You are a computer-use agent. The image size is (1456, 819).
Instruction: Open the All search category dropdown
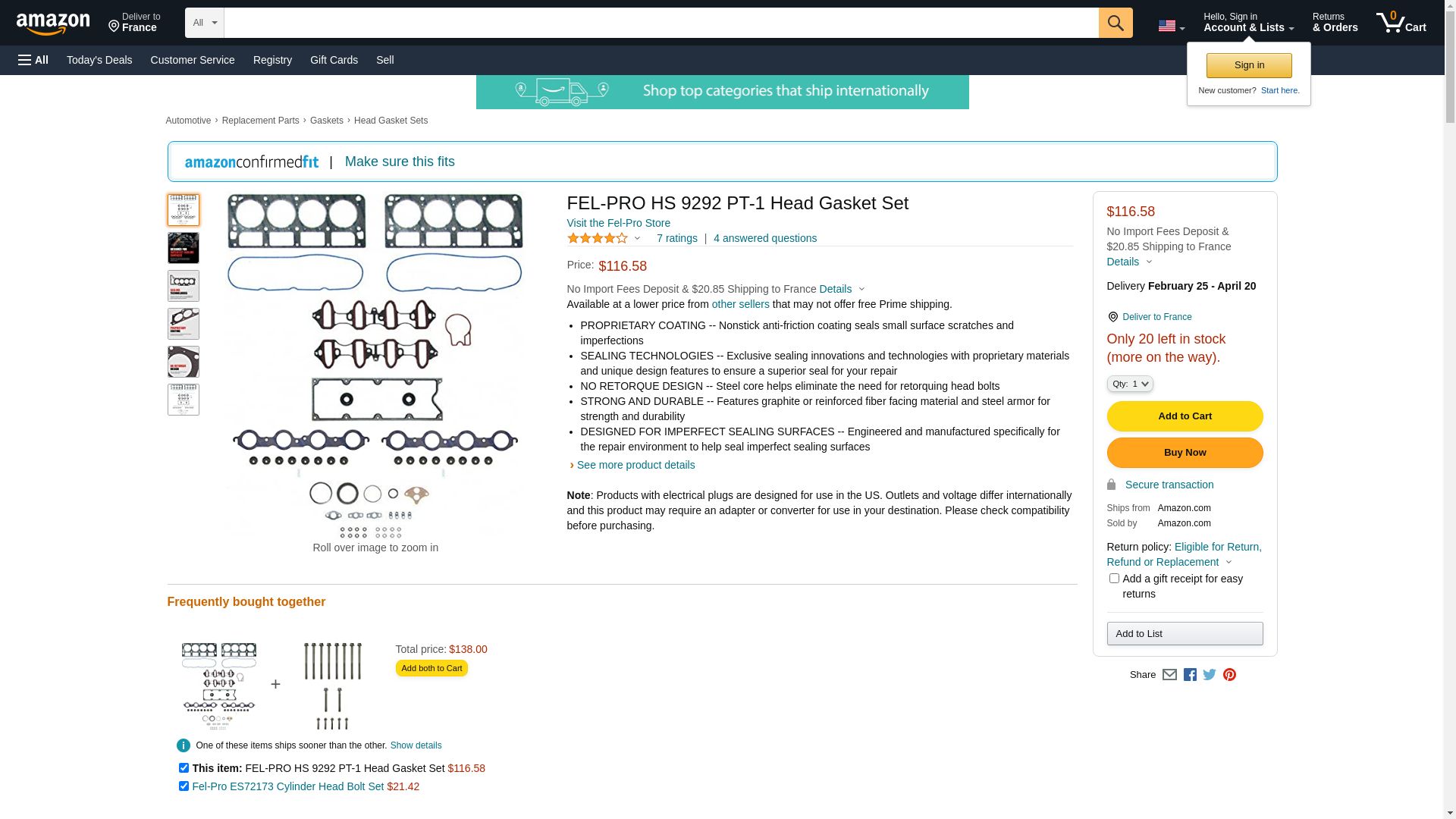[204, 23]
